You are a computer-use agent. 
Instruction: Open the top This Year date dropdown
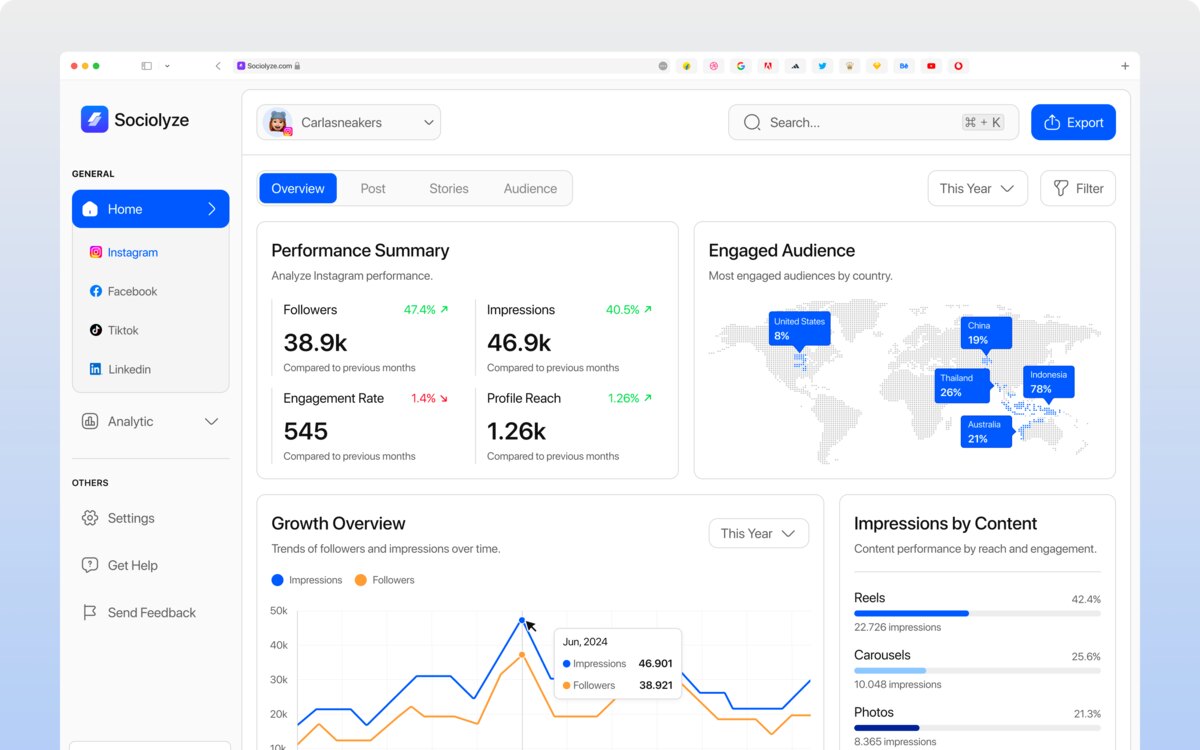(x=977, y=188)
